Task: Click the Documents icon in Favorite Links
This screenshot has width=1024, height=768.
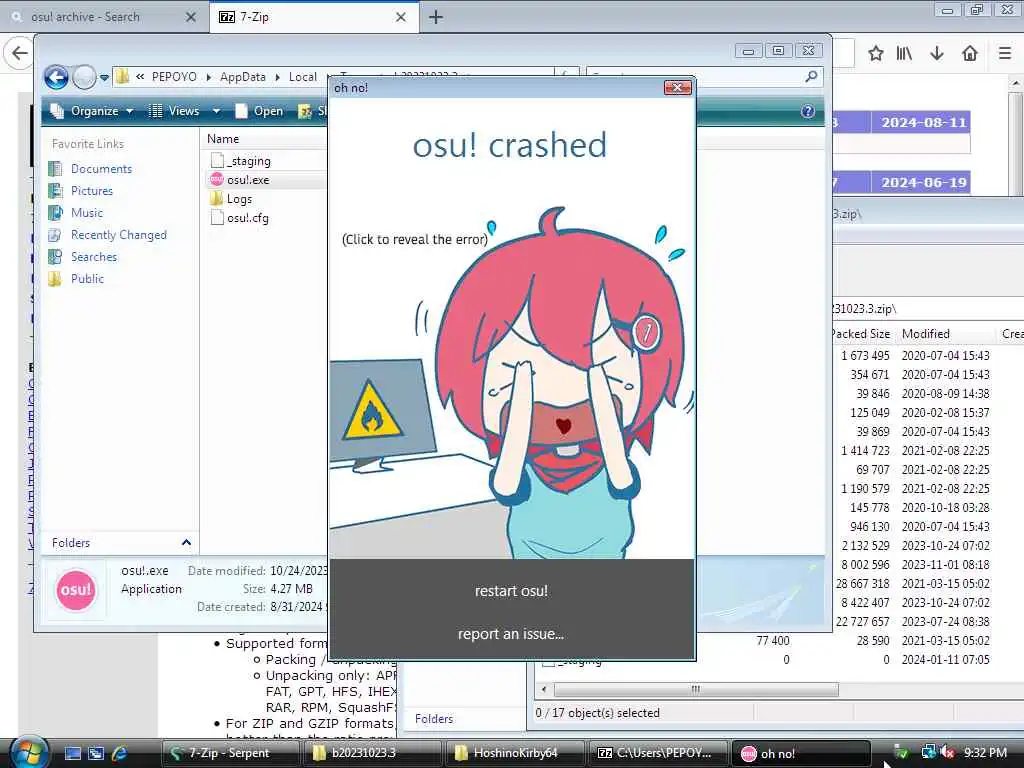Action: coord(56,169)
